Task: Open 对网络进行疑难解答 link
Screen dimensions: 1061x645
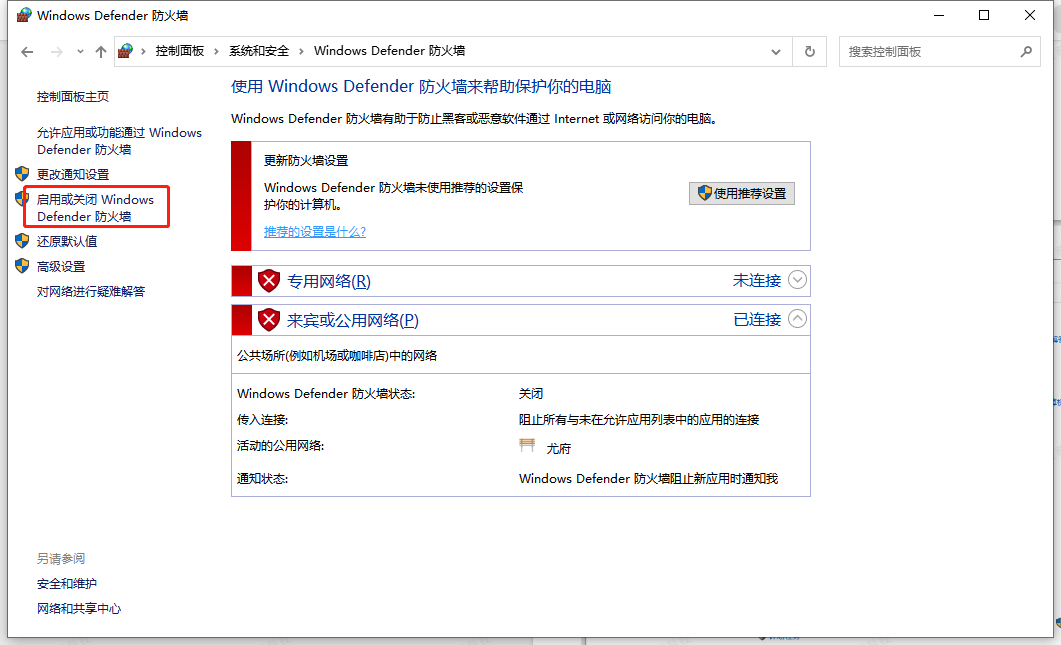Action: click(x=91, y=292)
